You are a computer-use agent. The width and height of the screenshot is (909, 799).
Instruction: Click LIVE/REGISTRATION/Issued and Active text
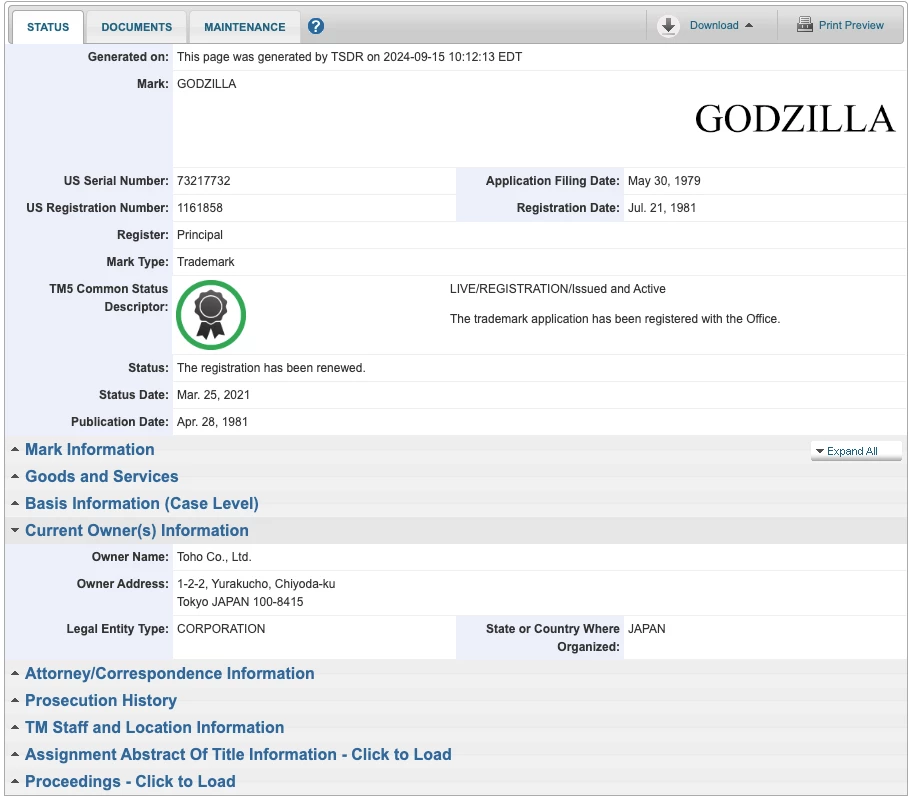point(557,289)
